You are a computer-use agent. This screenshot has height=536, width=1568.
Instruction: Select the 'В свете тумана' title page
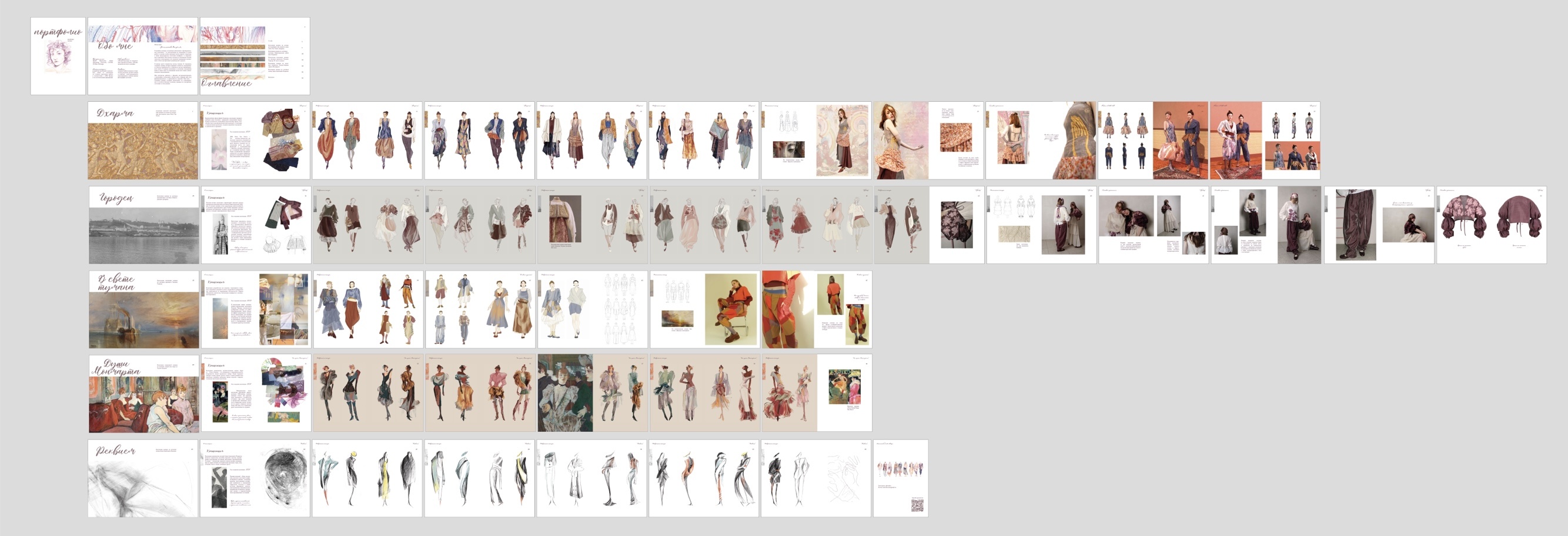pos(143,309)
